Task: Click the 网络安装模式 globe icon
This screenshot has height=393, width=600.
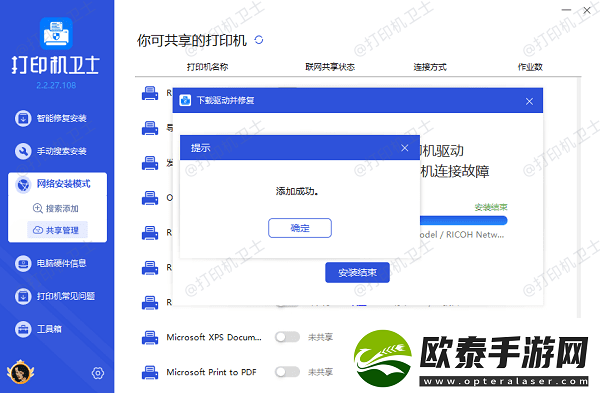Action: pos(23,184)
